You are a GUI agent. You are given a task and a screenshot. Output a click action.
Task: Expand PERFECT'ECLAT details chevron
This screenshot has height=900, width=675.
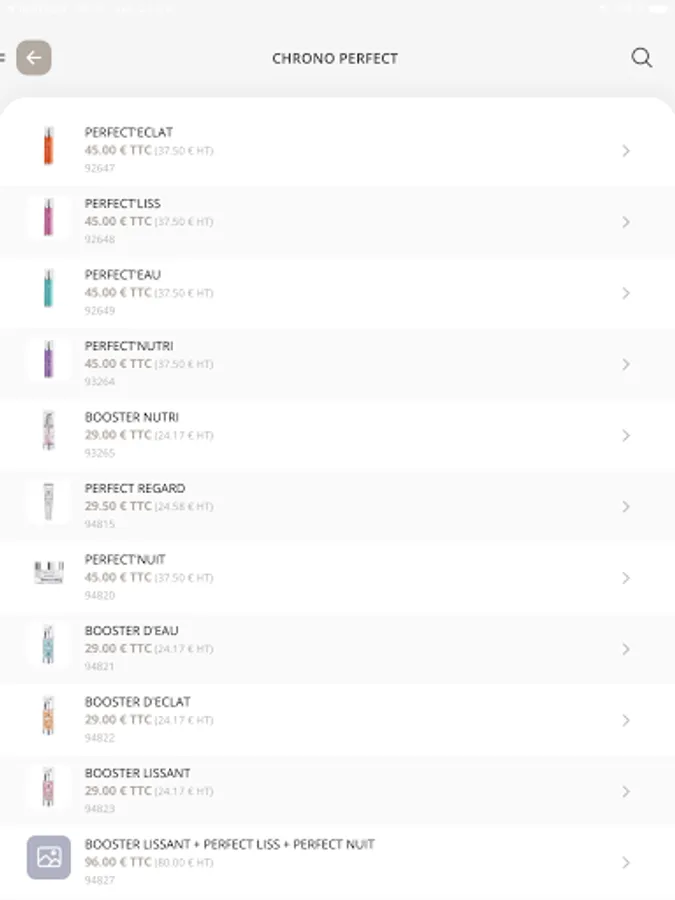(626, 150)
